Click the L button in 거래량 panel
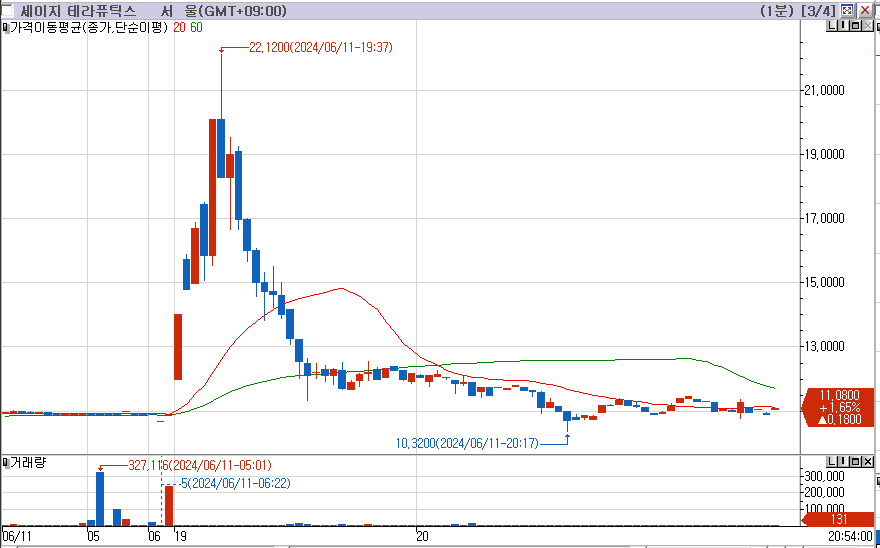The width and height of the screenshot is (880, 548). click(832, 462)
